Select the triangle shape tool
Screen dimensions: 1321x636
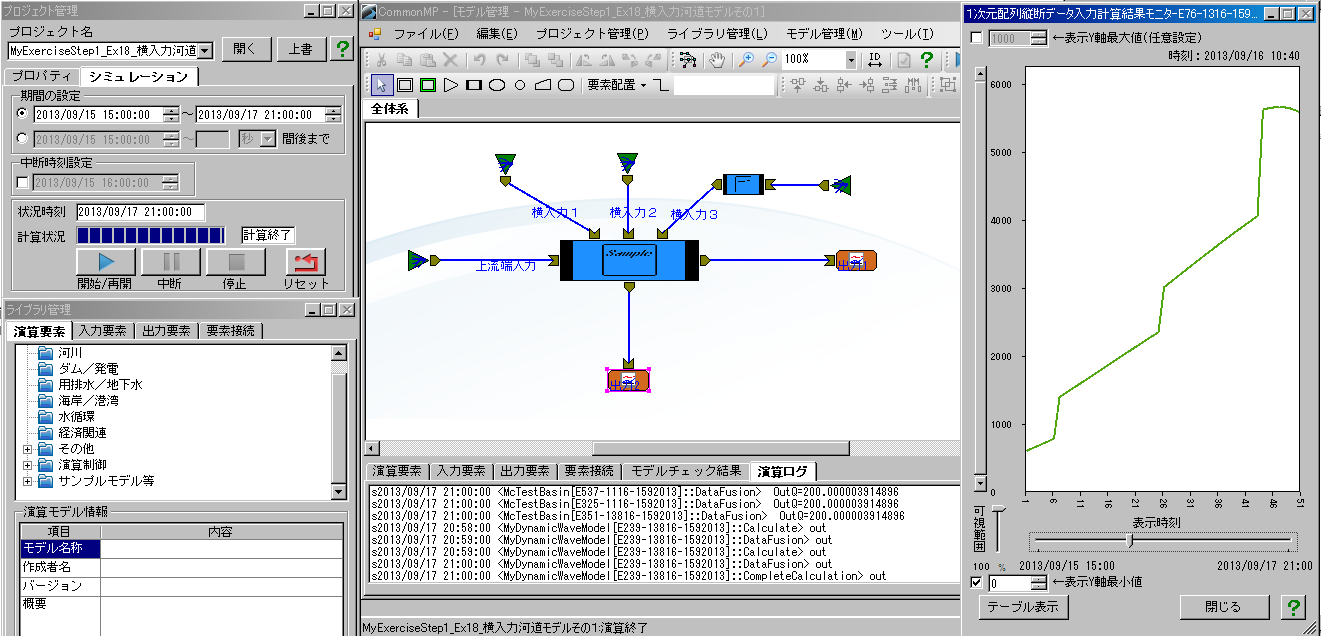click(451, 85)
